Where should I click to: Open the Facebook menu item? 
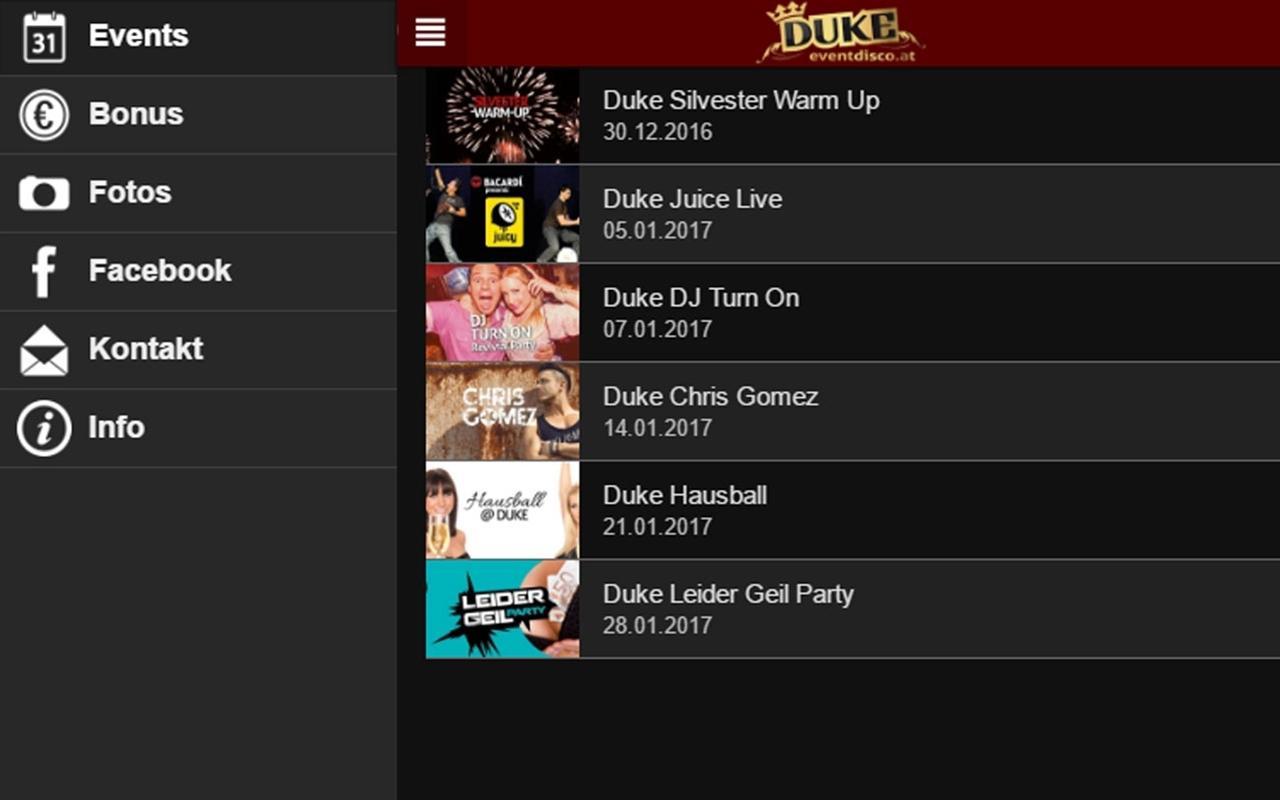[x=198, y=271]
